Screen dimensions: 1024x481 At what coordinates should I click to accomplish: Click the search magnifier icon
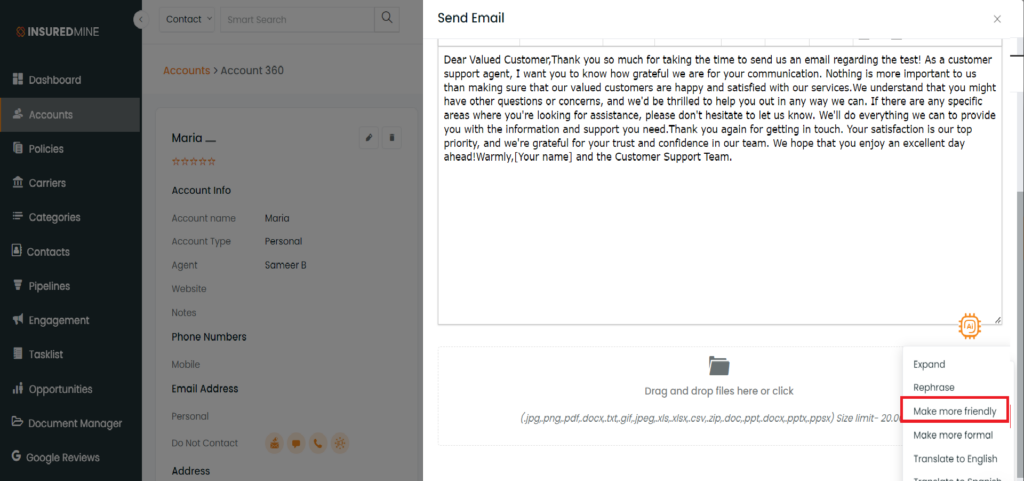pos(387,19)
